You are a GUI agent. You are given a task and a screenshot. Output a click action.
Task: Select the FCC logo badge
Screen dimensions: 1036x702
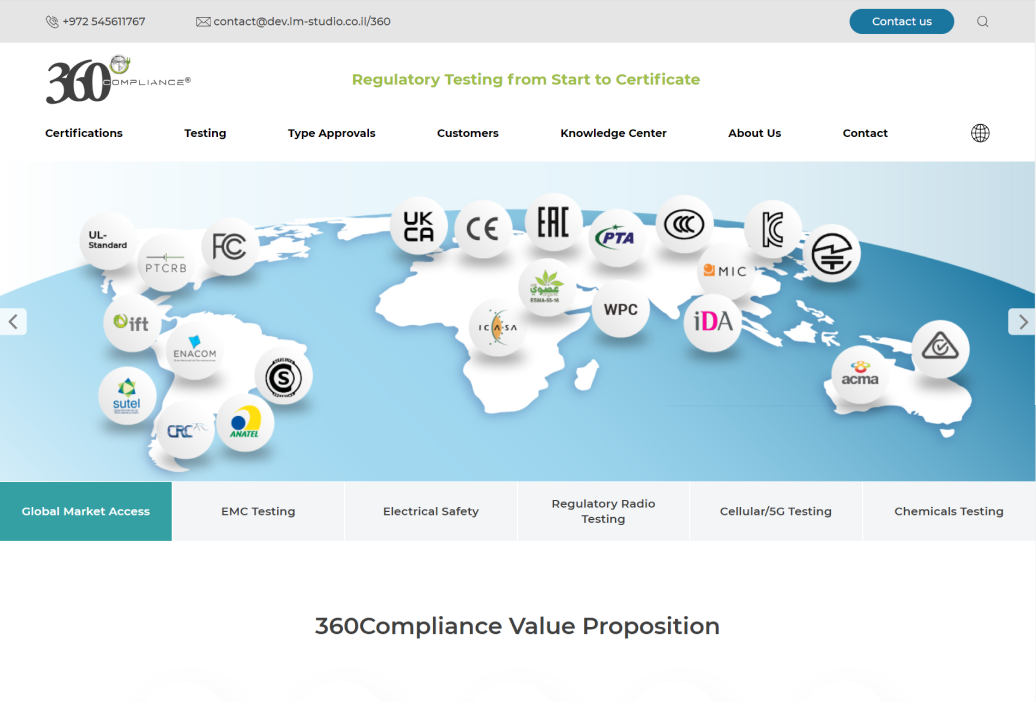tap(229, 247)
